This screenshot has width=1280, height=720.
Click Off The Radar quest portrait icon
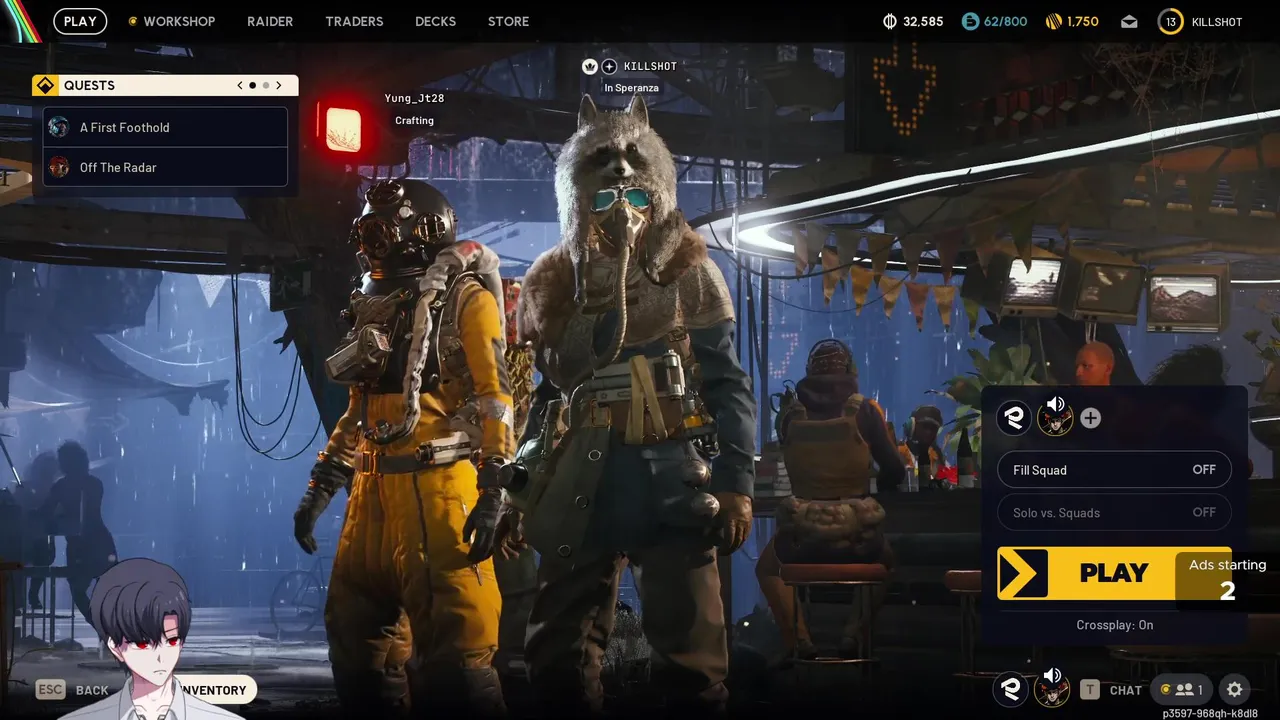tap(59, 167)
